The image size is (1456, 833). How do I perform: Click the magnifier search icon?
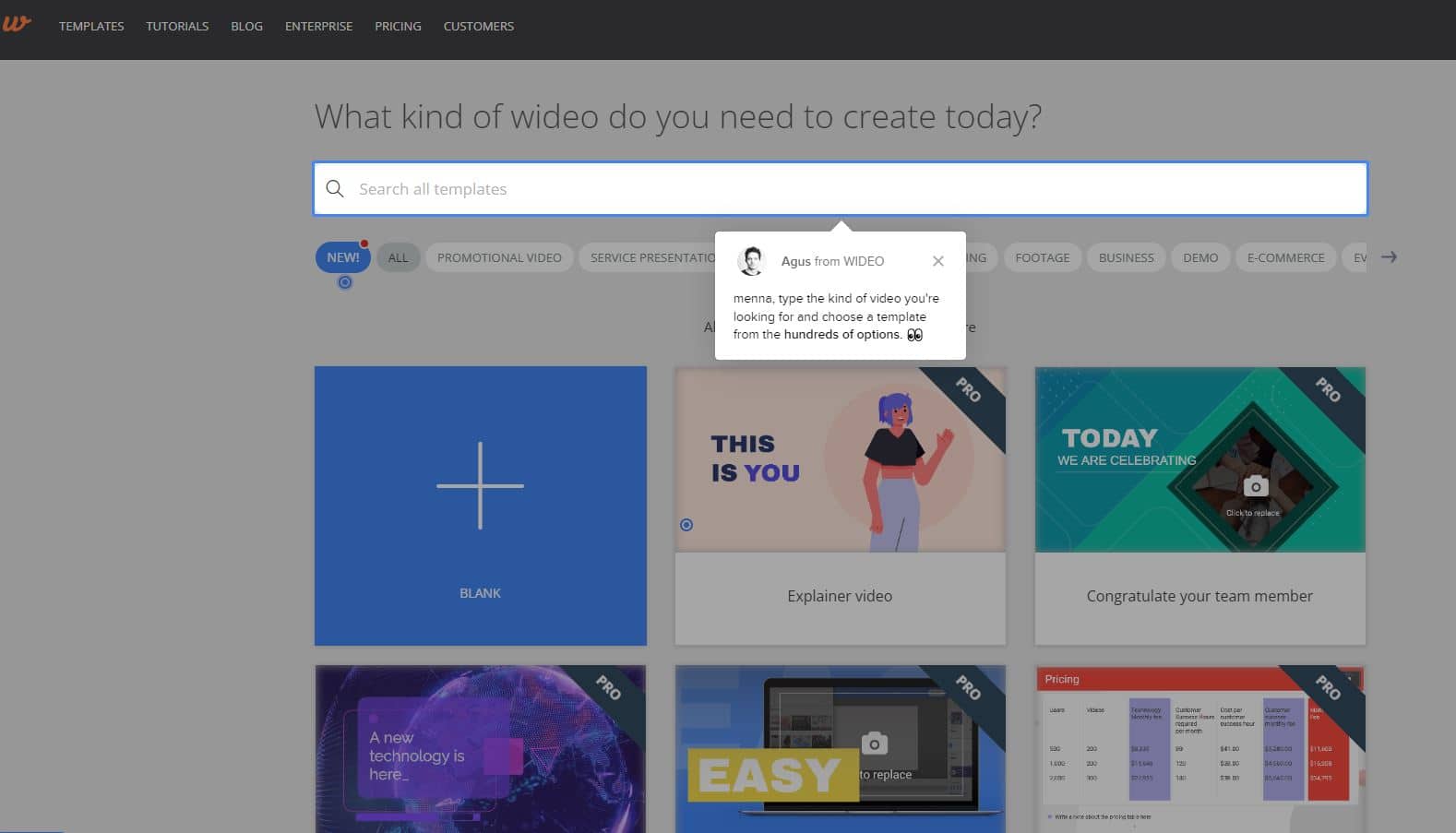[335, 189]
